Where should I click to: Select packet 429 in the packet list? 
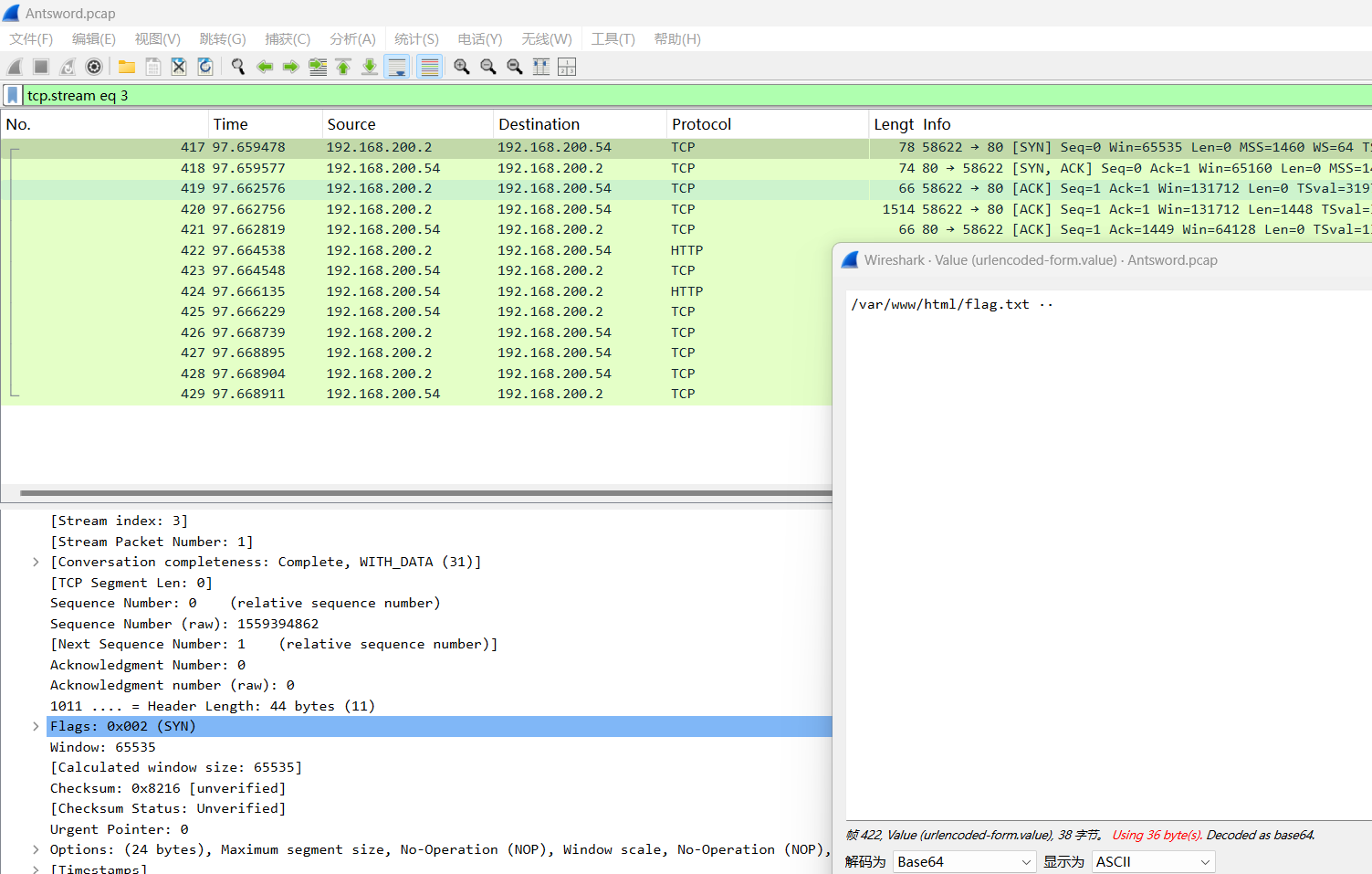point(416,395)
